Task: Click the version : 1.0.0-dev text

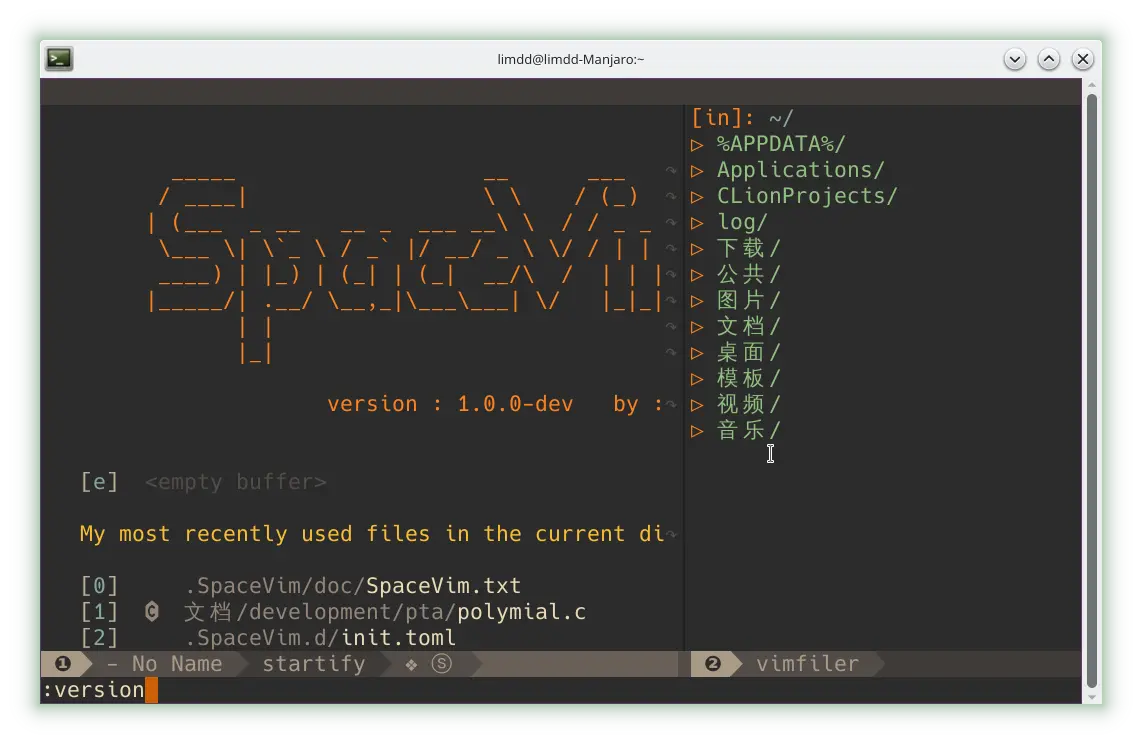Action: click(x=450, y=404)
